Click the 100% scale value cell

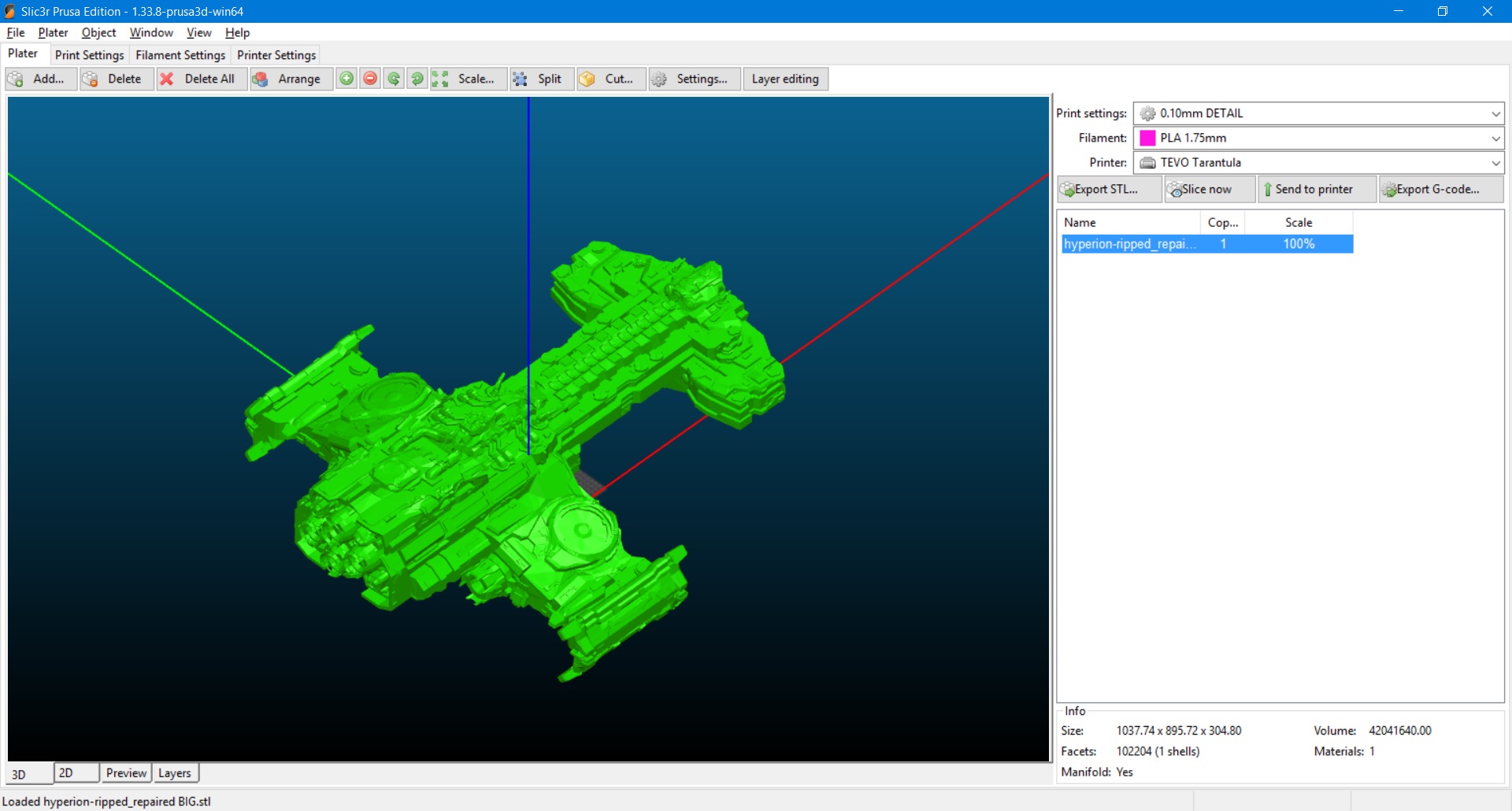[x=1299, y=244]
